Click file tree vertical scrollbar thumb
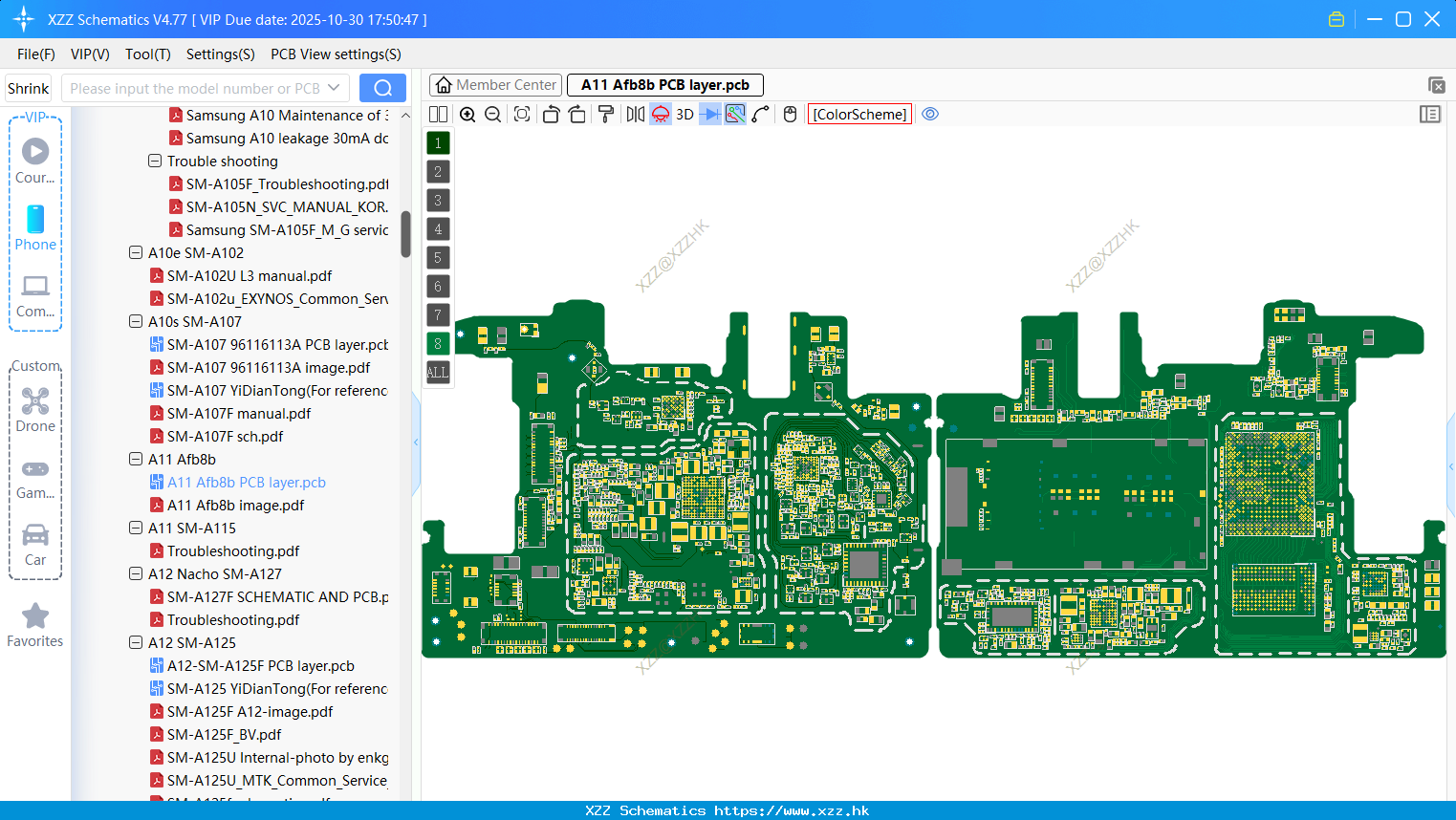 click(x=405, y=234)
